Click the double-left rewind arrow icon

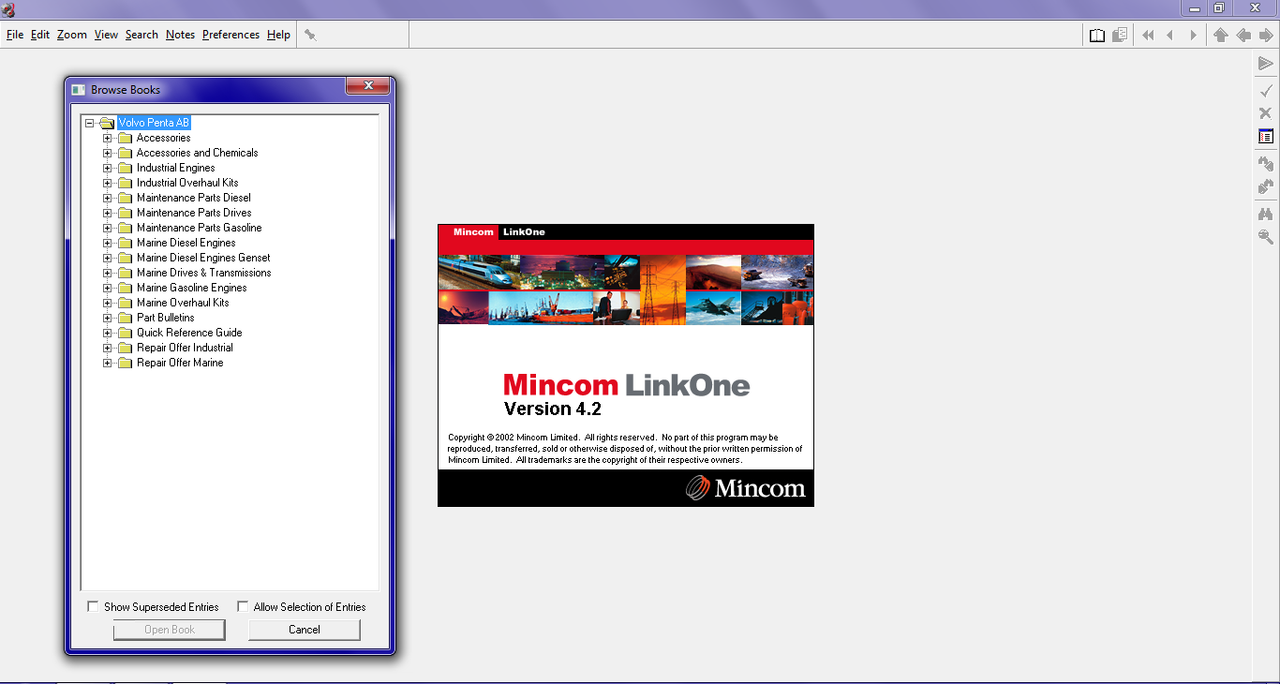[1147, 35]
